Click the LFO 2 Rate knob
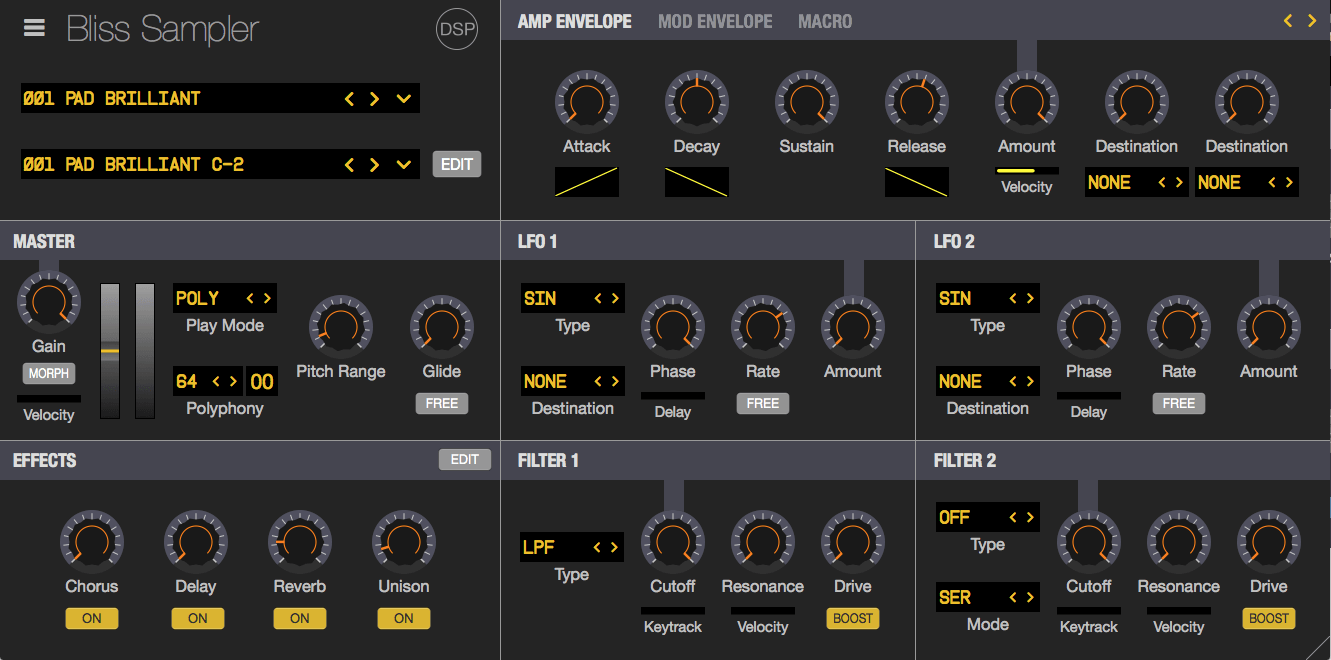 (1179, 326)
